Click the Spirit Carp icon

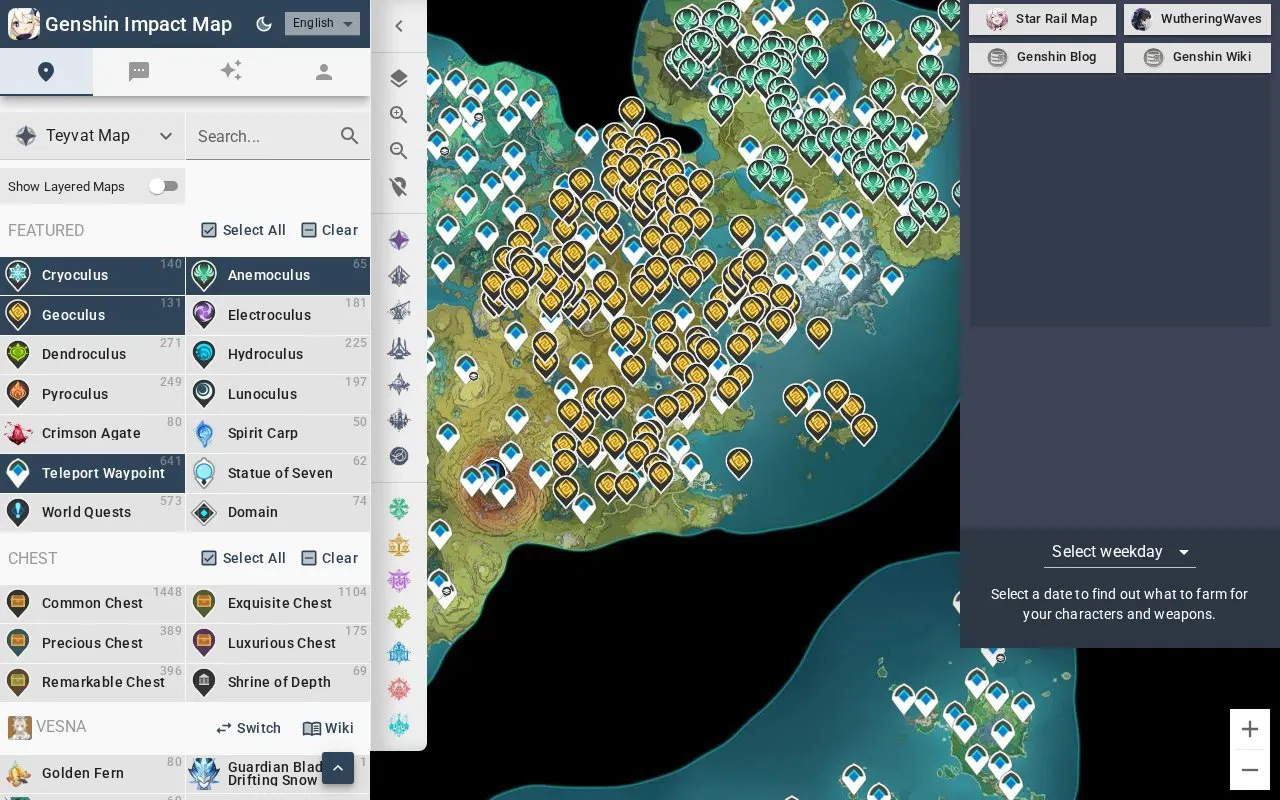204,433
